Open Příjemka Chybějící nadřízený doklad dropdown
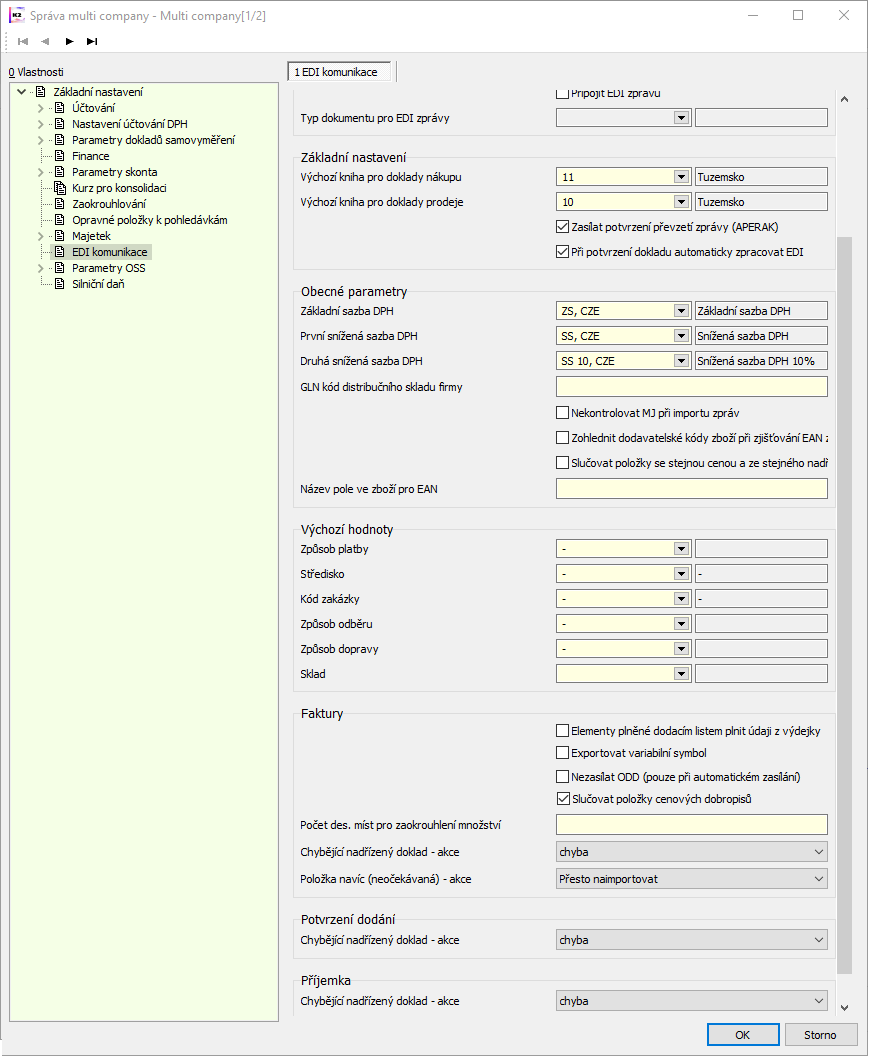The width and height of the screenshot is (872, 1060). pos(692,1001)
